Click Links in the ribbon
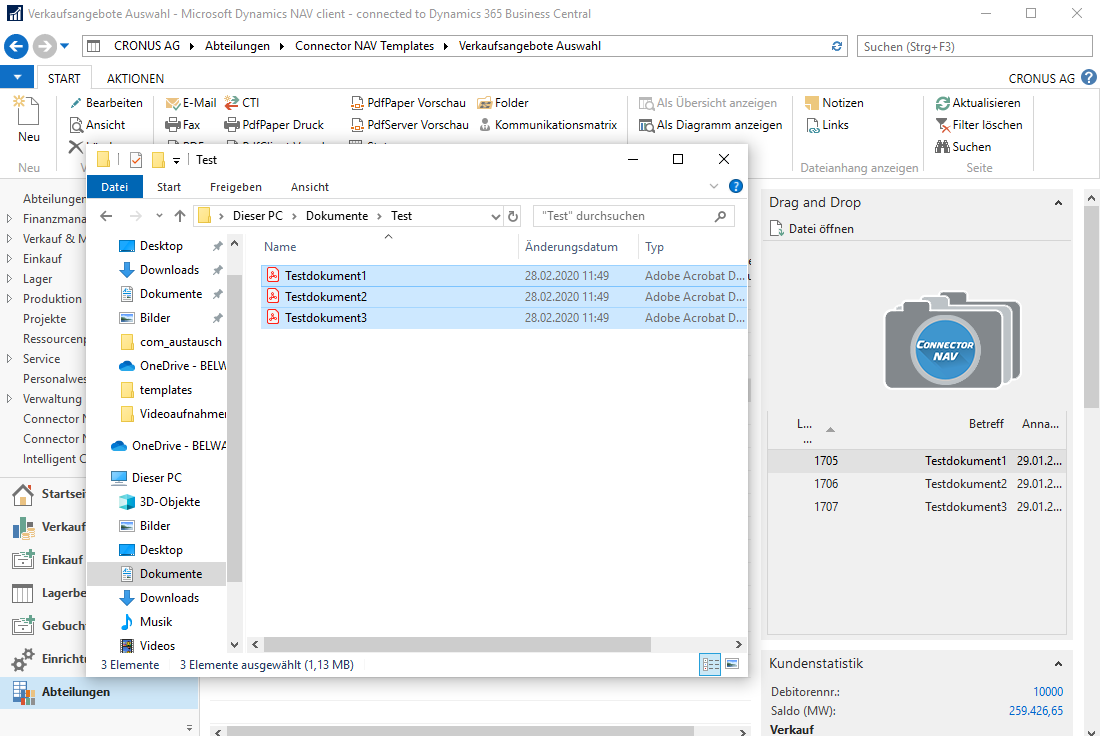Viewport: 1100px width, 736px height. (x=827, y=125)
